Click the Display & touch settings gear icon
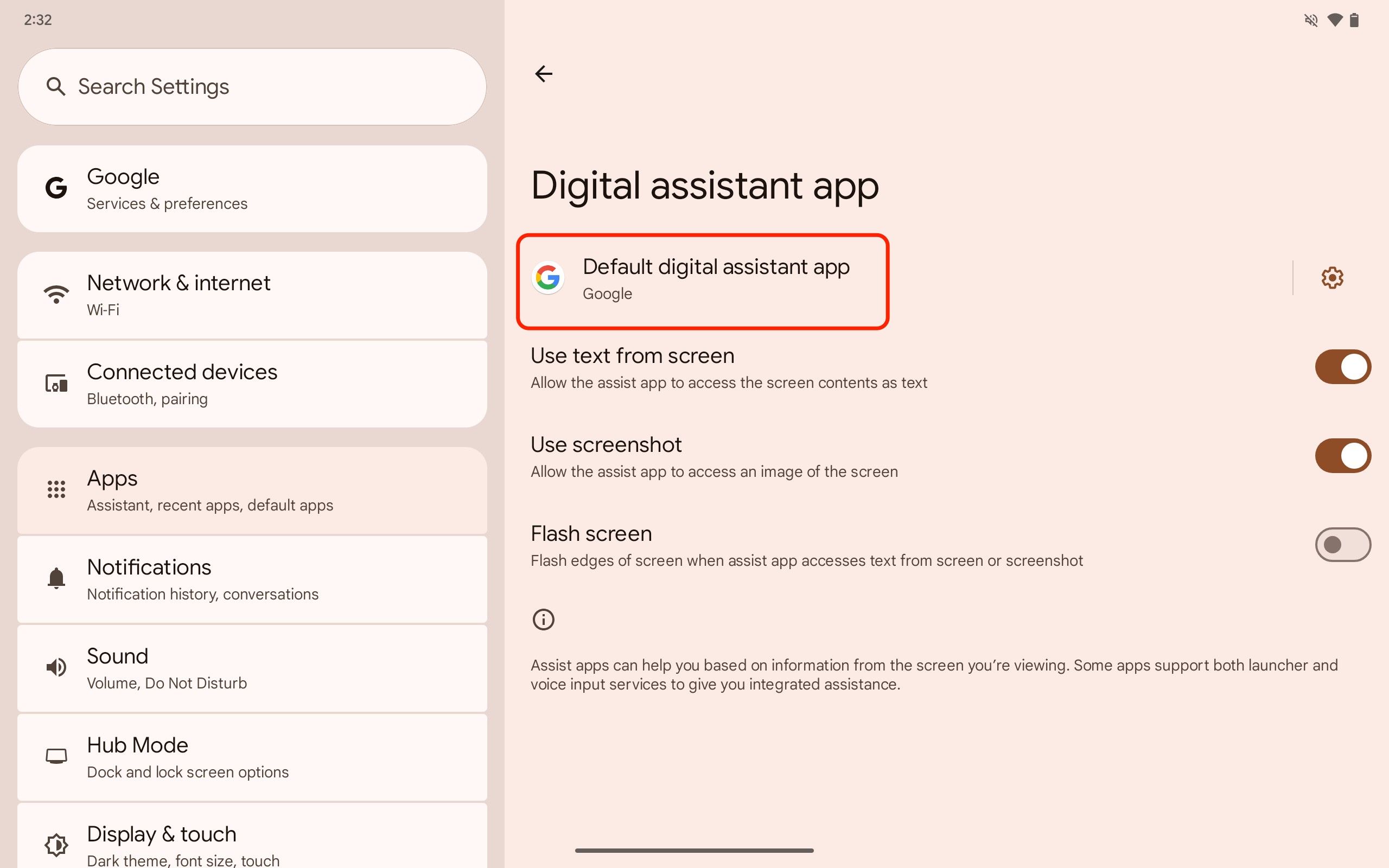 click(57, 844)
